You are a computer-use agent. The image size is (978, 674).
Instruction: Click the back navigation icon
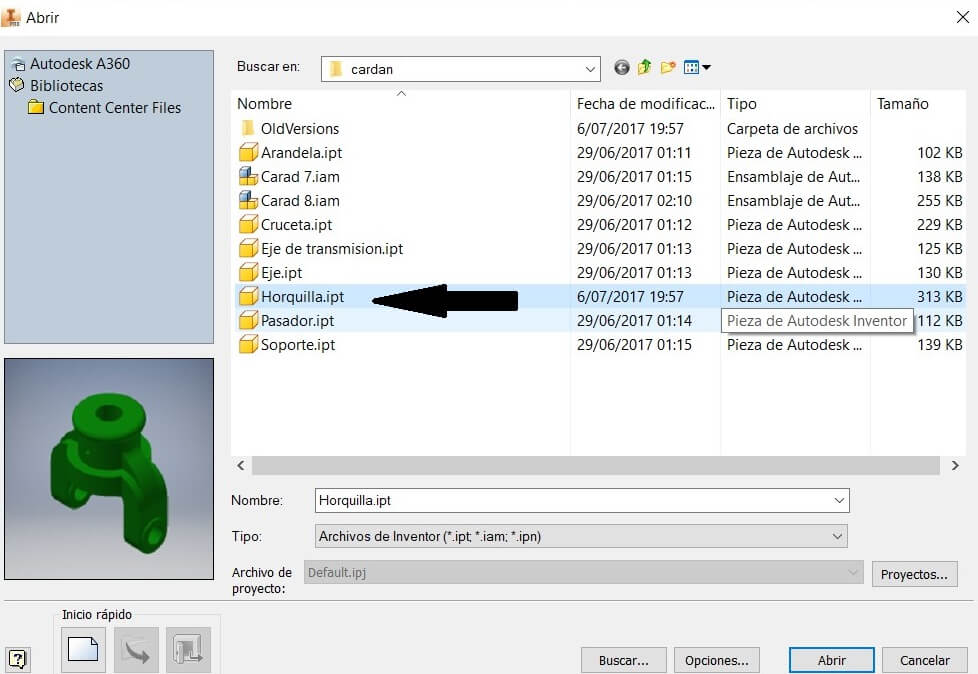pos(621,67)
